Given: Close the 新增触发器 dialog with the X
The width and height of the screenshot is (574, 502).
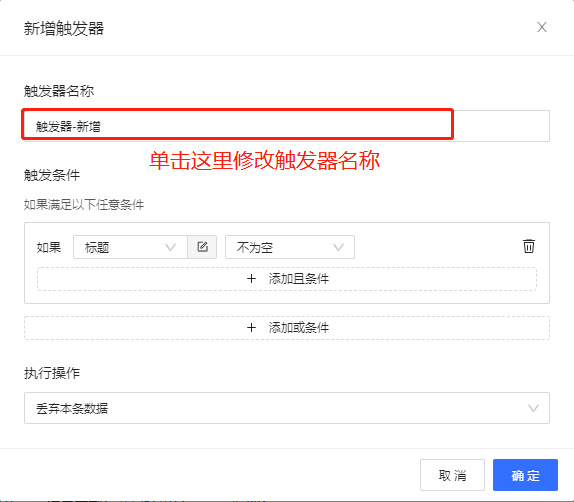Looking at the screenshot, I should pyautogui.click(x=542, y=27).
